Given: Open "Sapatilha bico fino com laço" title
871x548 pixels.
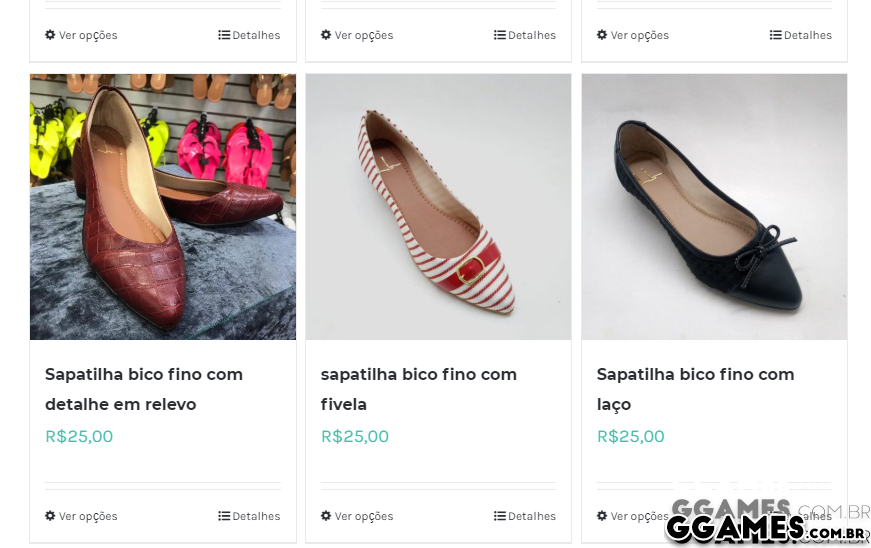Looking at the screenshot, I should tap(695, 389).
